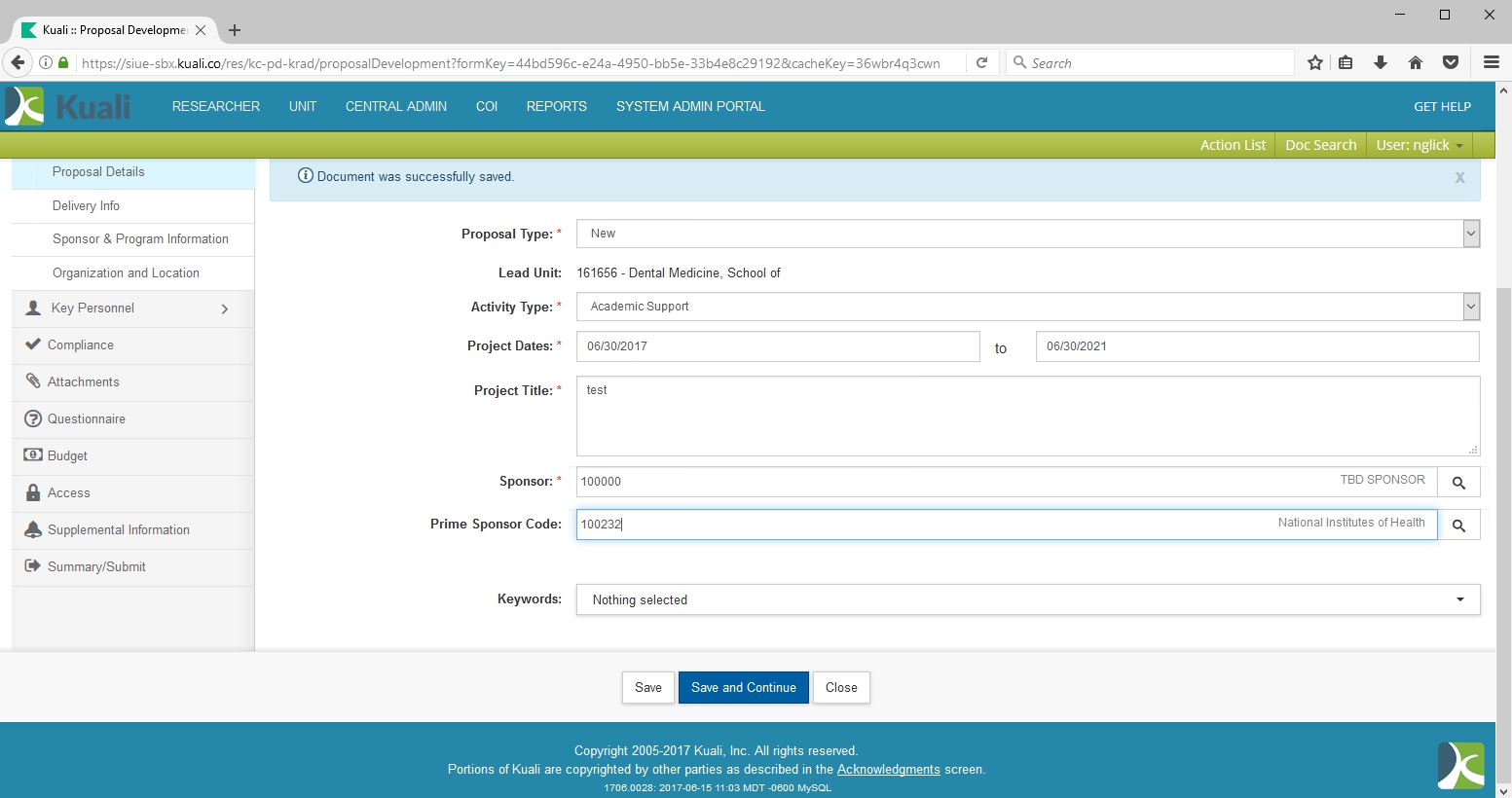Viewport: 1512px width, 798px height.
Task: Open the Attachments paperclip section
Action: 83,382
